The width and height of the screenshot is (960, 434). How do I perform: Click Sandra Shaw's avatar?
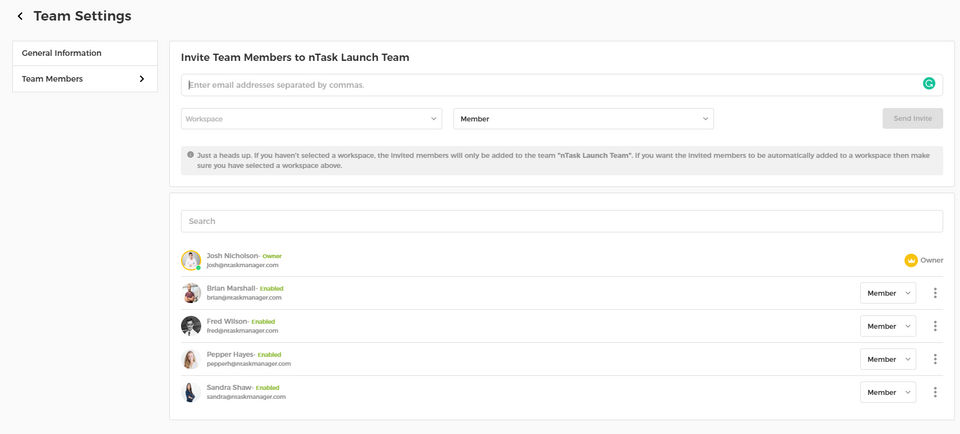coord(191,392)
